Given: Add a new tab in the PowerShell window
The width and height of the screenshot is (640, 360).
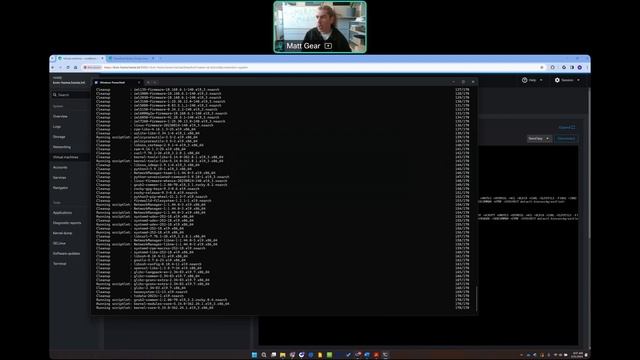Looking at the screenshot, I should click(148, 82).
